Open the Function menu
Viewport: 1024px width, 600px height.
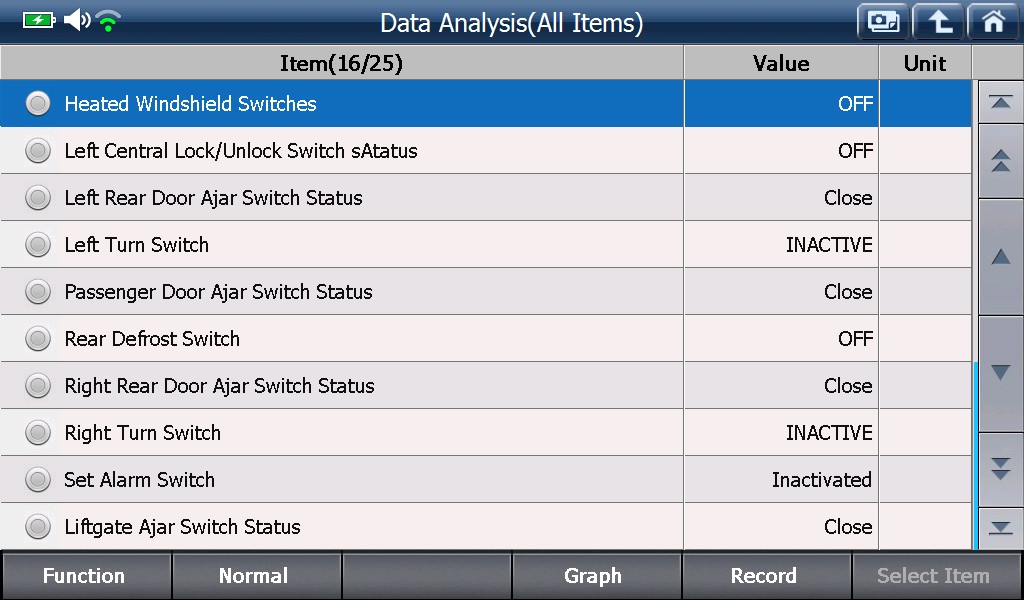point(86,575)
